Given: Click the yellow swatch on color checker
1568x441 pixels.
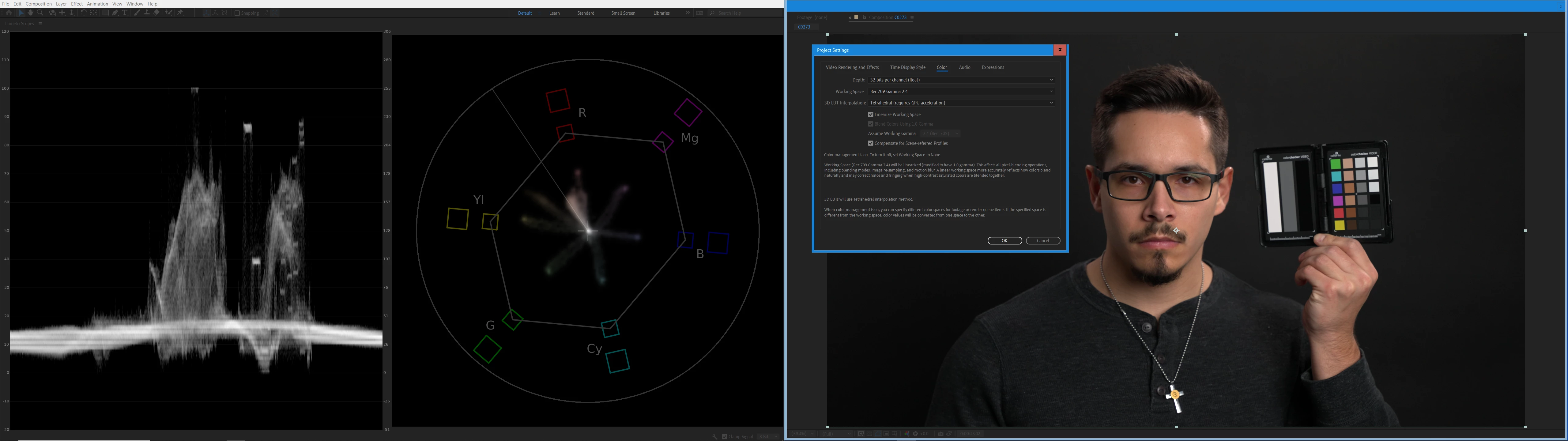Looking at the screenshot, I should click(x=1339, y=225).
